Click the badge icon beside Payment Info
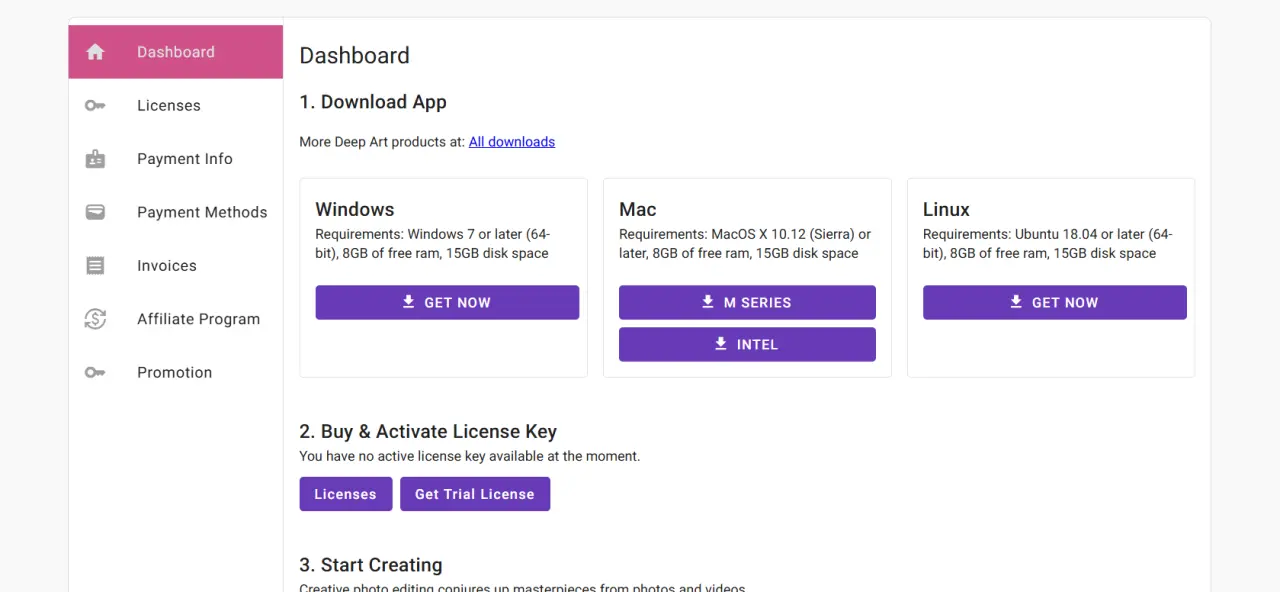The image size is (1280, 592). click(95, 159)
